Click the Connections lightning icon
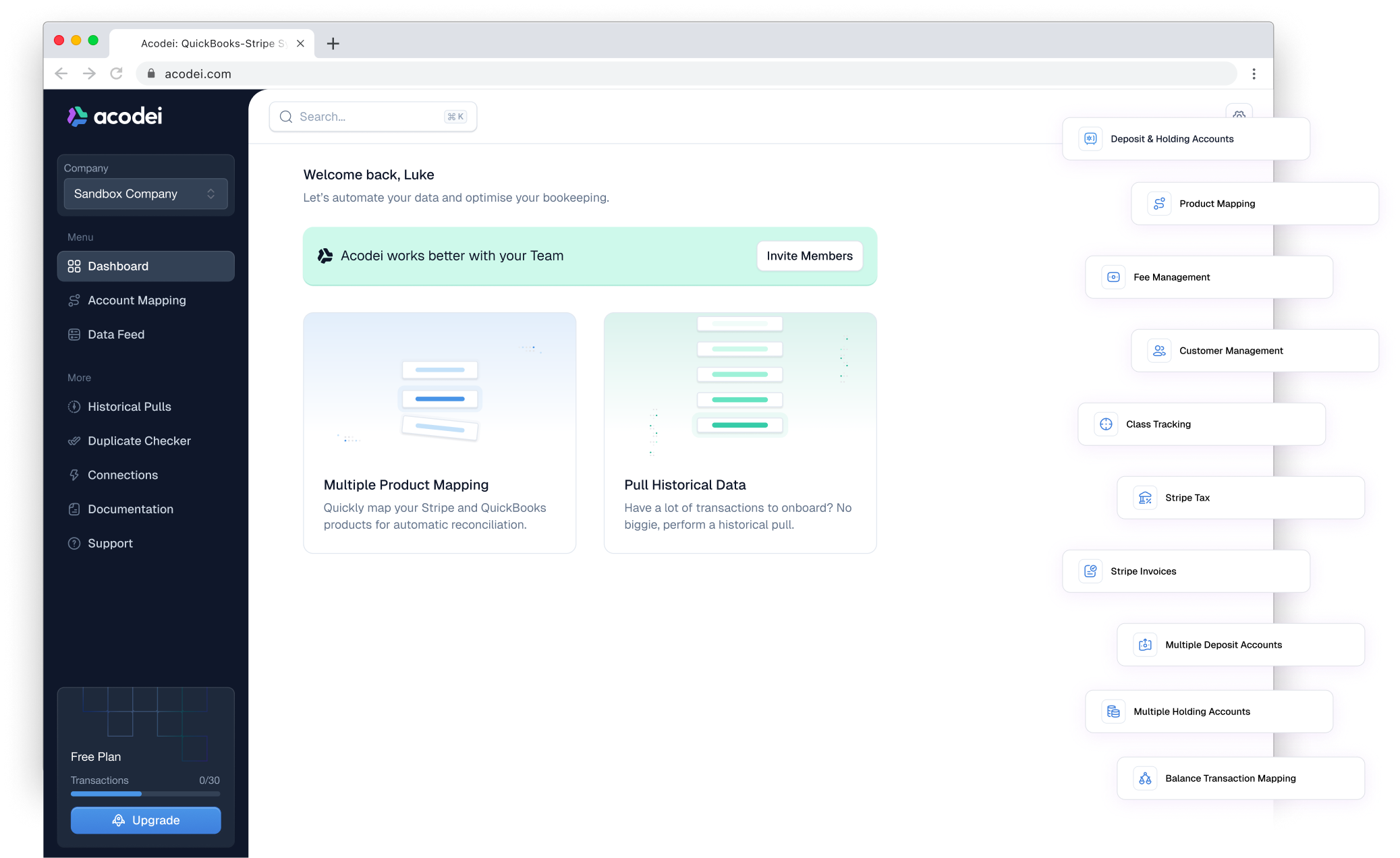This screenshot has height=858, width=1400. (74, 475)
